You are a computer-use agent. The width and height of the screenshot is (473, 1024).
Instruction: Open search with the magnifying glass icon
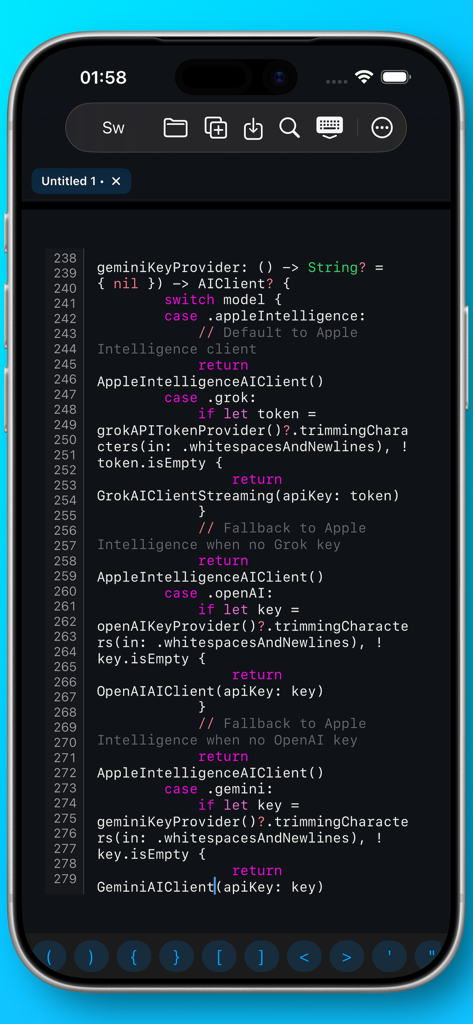(289, 128)
